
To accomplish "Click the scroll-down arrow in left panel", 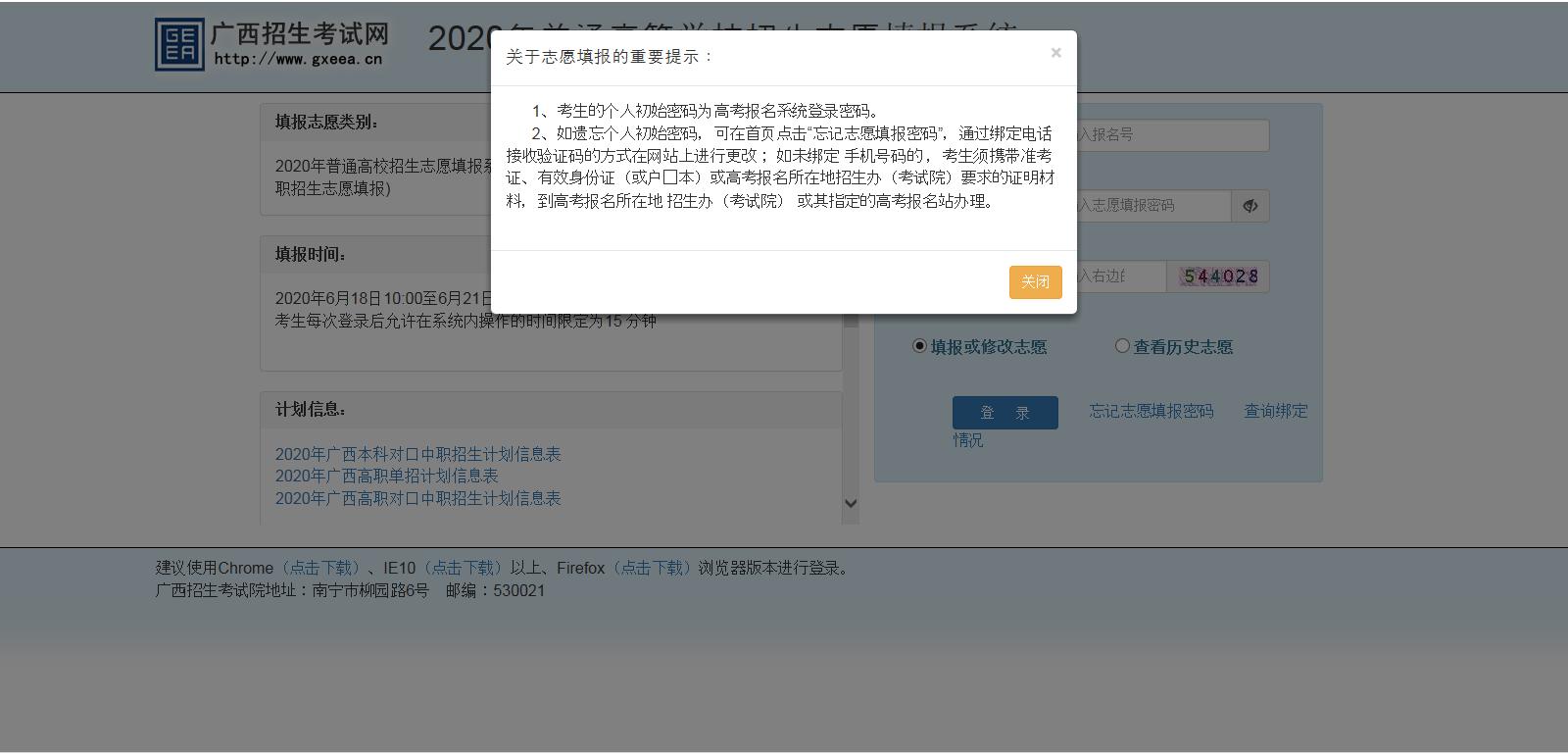I will tap(851, 503).
